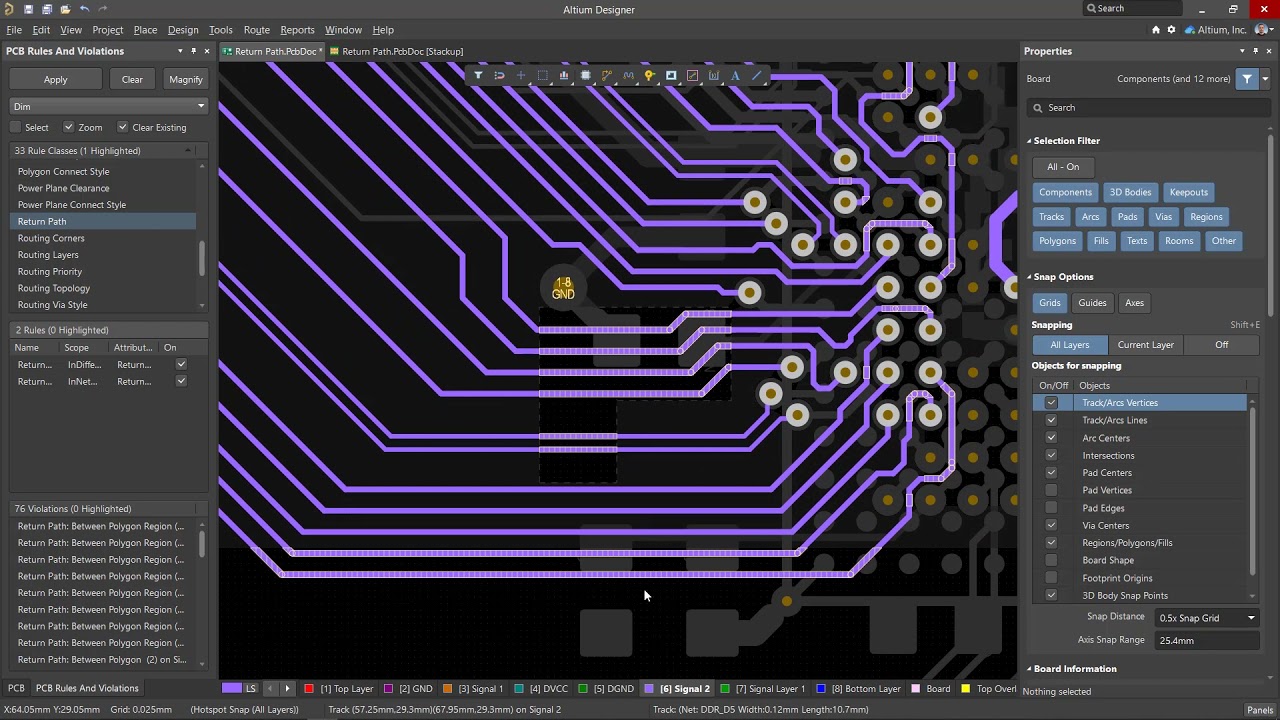Image resolution: width=1280 pixels, height=720 pixels.
Task: Click the Signal 2 purple layer color swatch
Action: point(649,689)
